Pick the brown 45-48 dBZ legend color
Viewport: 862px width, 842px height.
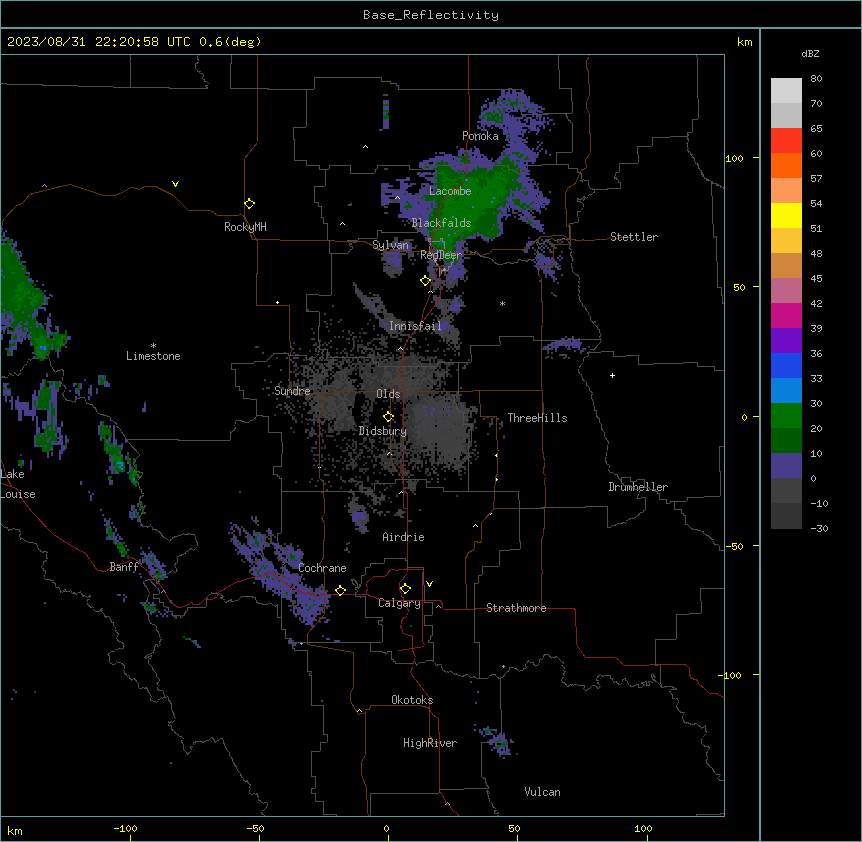click(786, 265)
